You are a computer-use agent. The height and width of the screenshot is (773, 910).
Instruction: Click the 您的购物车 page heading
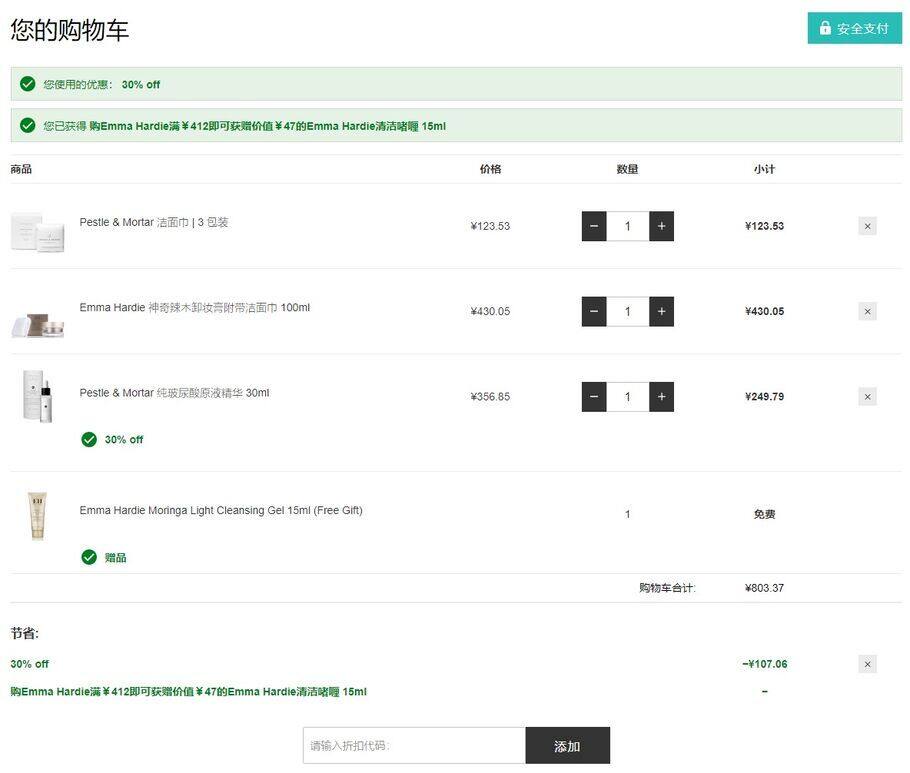[69, 29]
